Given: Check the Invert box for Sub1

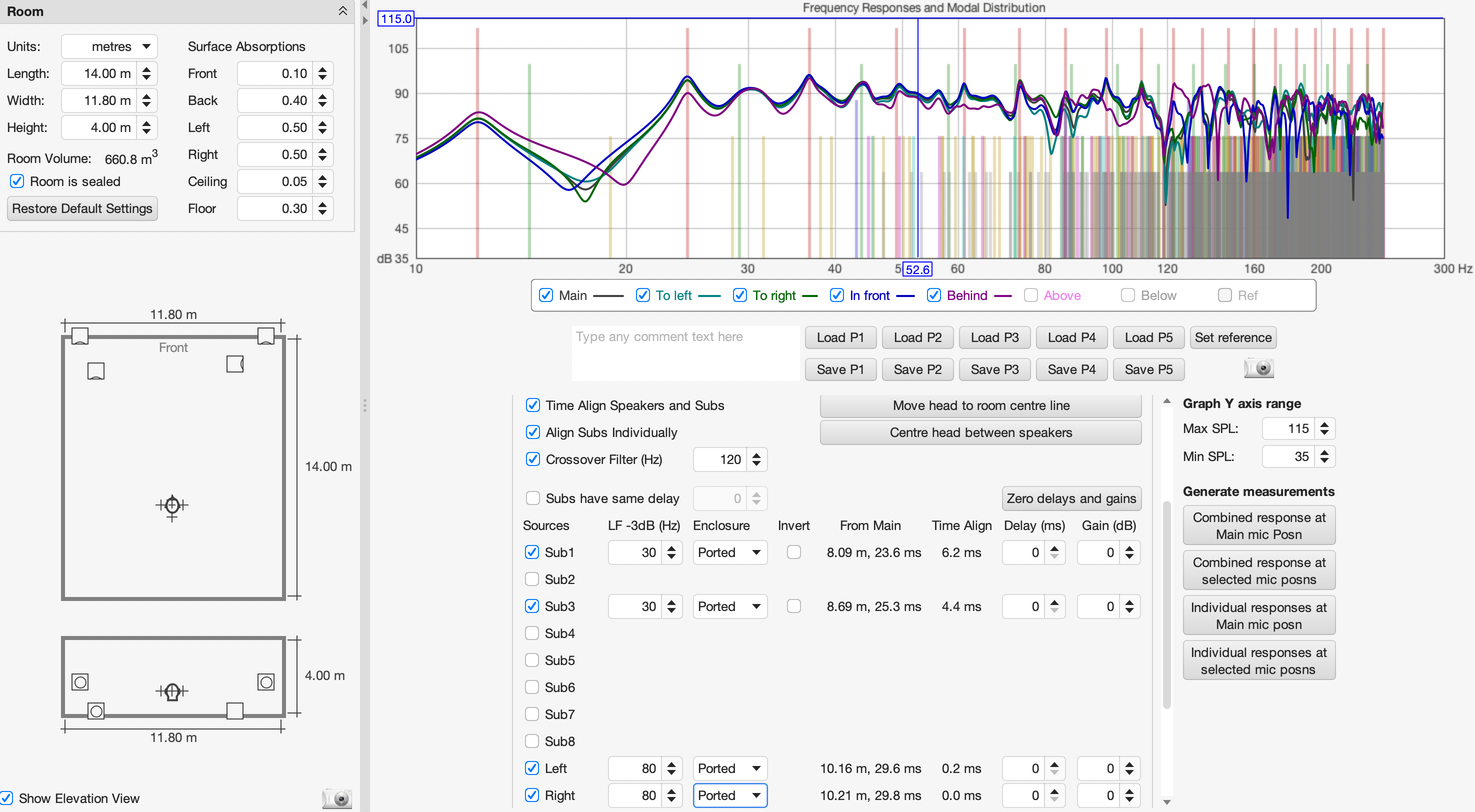Looking at the screenshot, I should pos(793,552).
